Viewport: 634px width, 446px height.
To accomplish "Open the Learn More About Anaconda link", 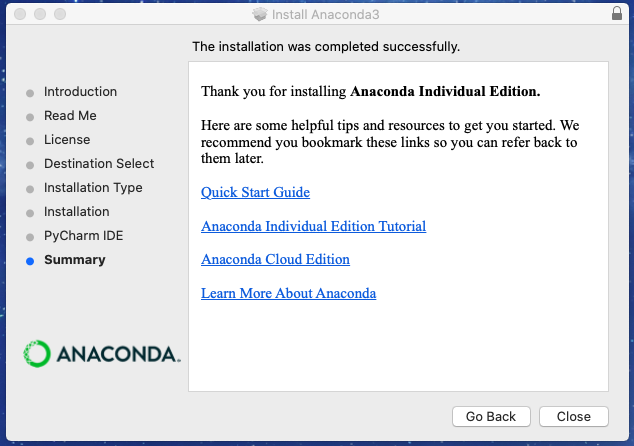I will [288, 293].
